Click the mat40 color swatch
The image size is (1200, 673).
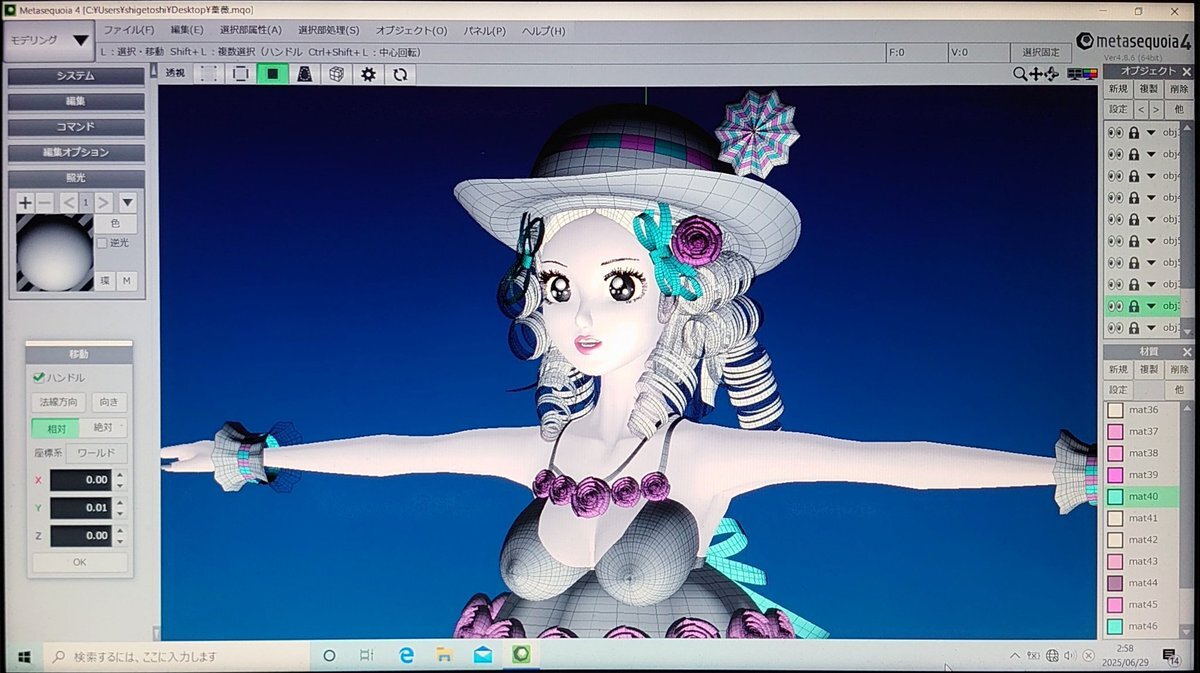[x=1115, y=497]
